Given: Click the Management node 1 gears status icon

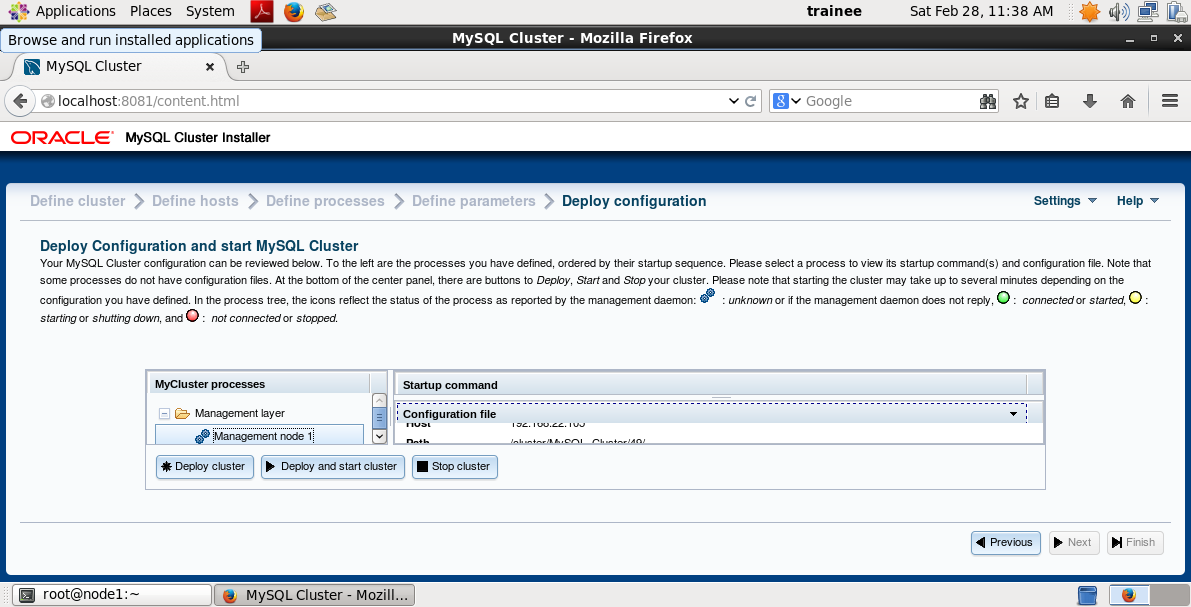Looking at the screenshot, I should tap(202, 436).
